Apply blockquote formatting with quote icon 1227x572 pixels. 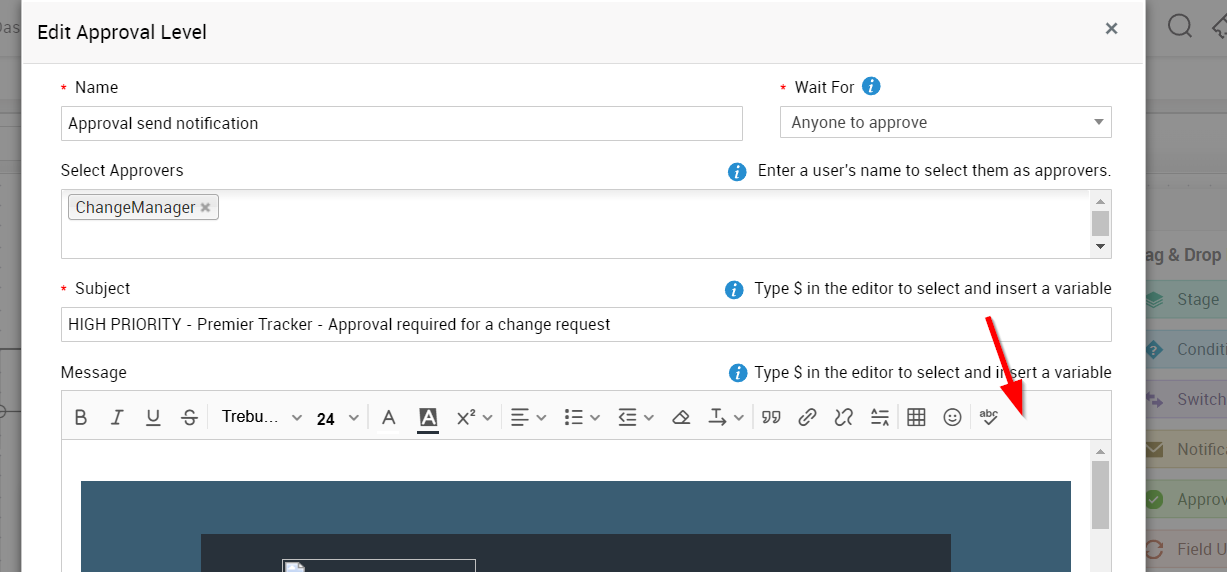coord(771,417)
